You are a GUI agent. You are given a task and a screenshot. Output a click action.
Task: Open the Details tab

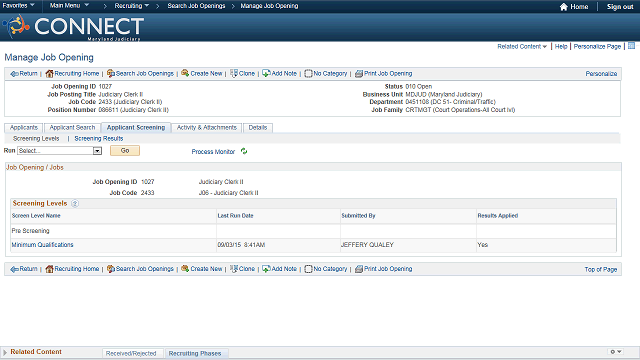[258, 128]
